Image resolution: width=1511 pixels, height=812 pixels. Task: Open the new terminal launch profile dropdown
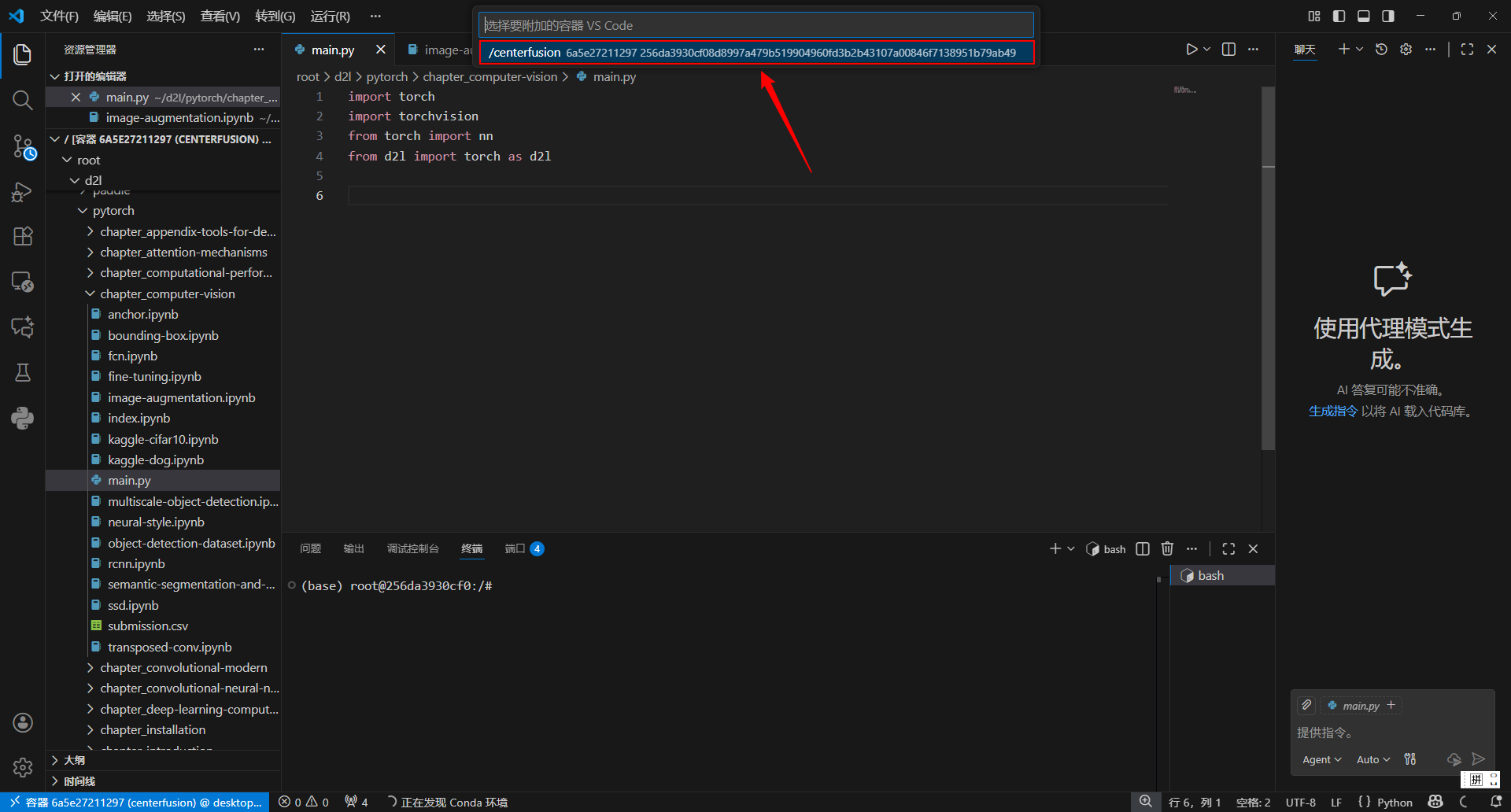pyautogui.click(x=1071, y=549)
